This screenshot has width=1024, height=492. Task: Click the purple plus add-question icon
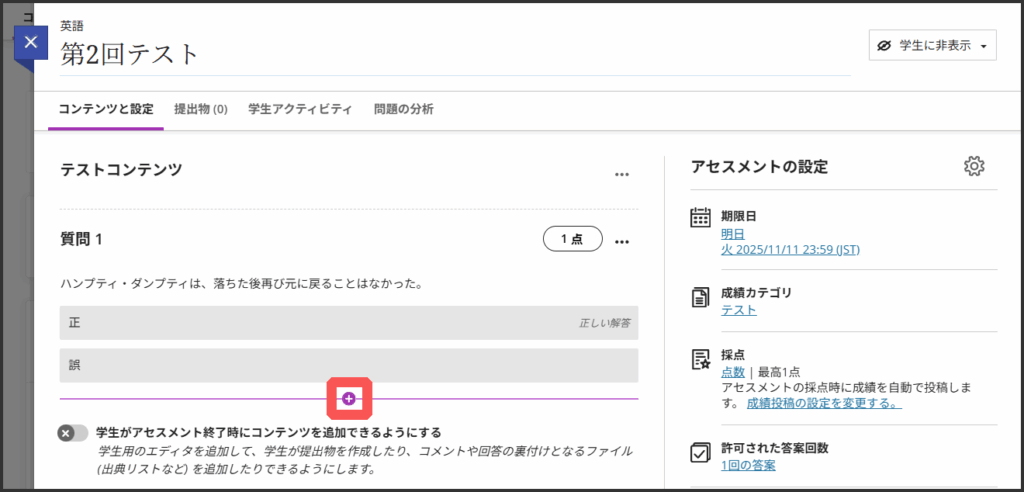[348, 399]
